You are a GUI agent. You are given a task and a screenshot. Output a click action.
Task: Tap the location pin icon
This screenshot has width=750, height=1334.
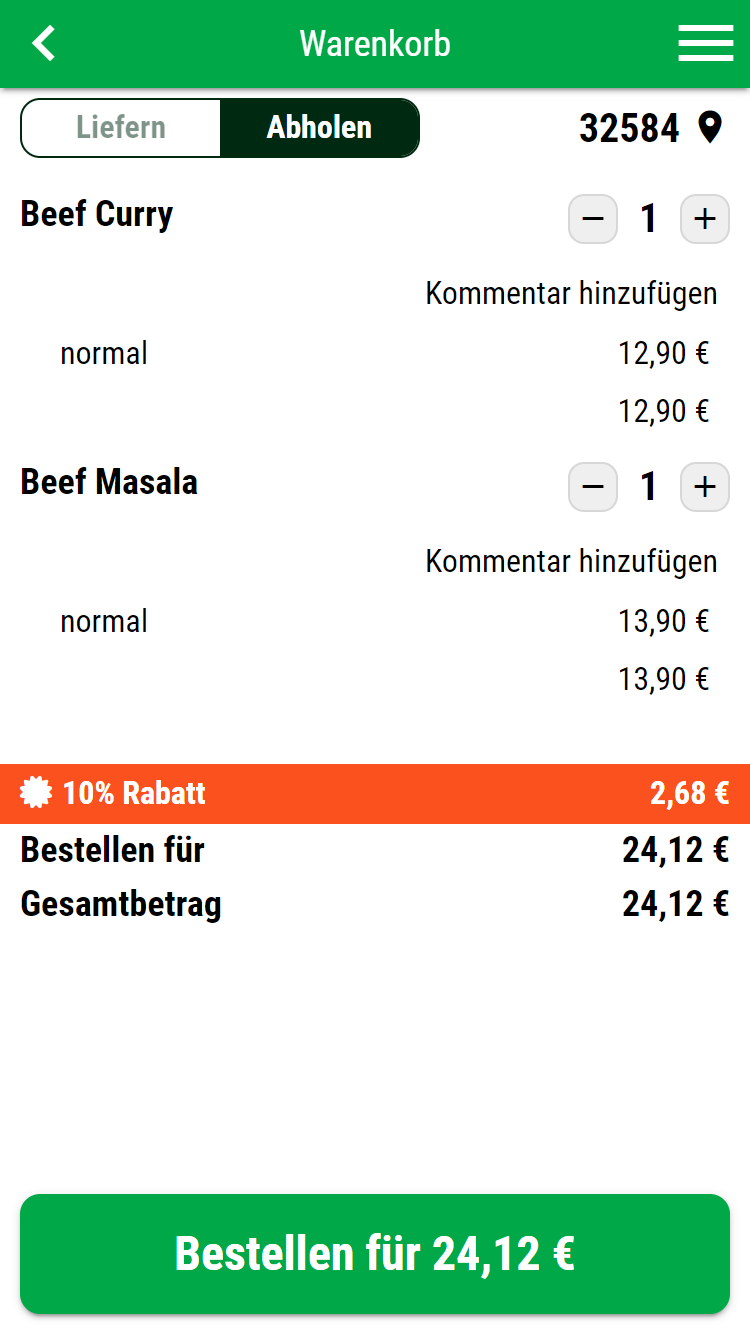coord(710,128)
